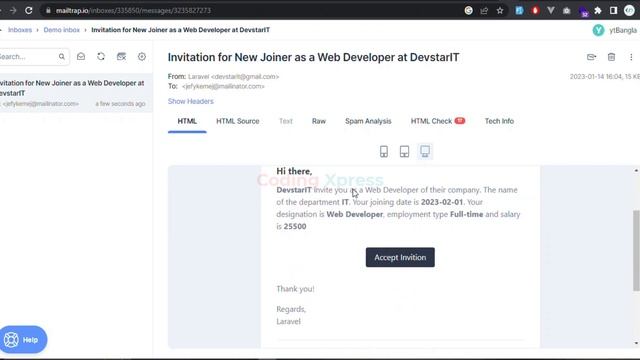Go to Inboxes breadcrumb link
This screenshot has width=640, height=360.
pos(20,30)
